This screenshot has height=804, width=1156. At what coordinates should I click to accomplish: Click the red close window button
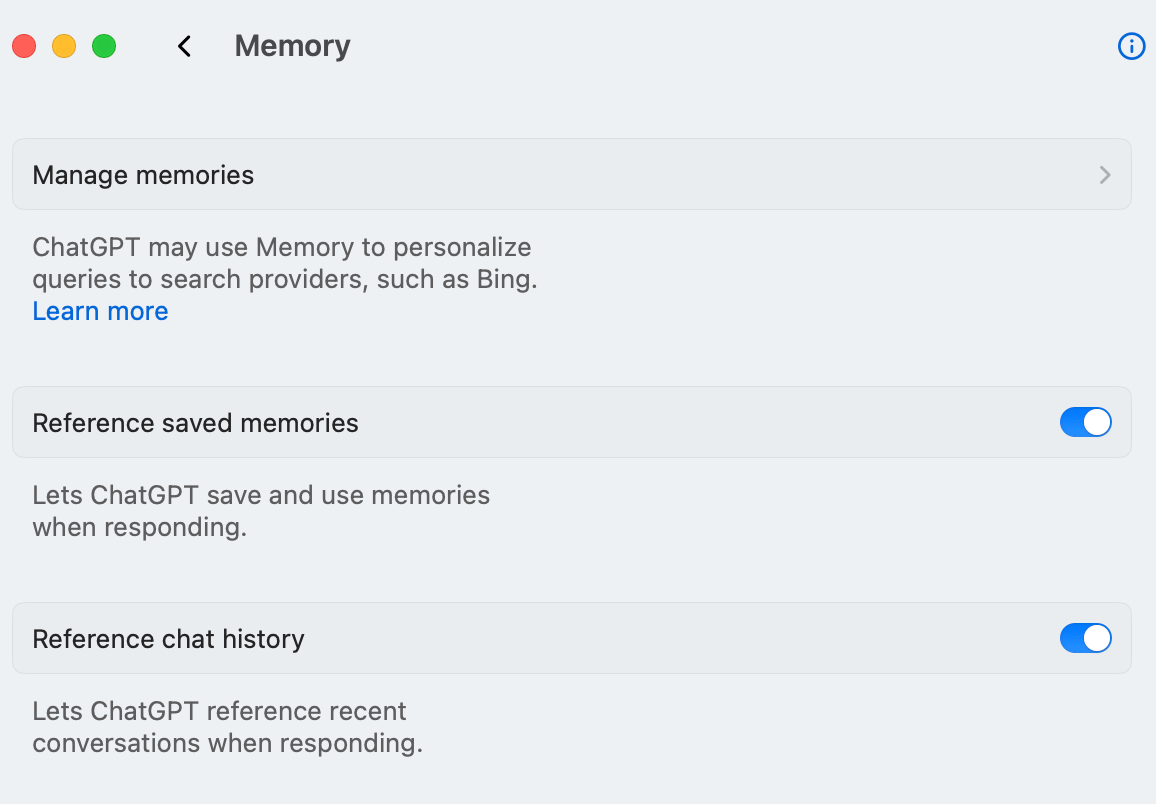24,46
